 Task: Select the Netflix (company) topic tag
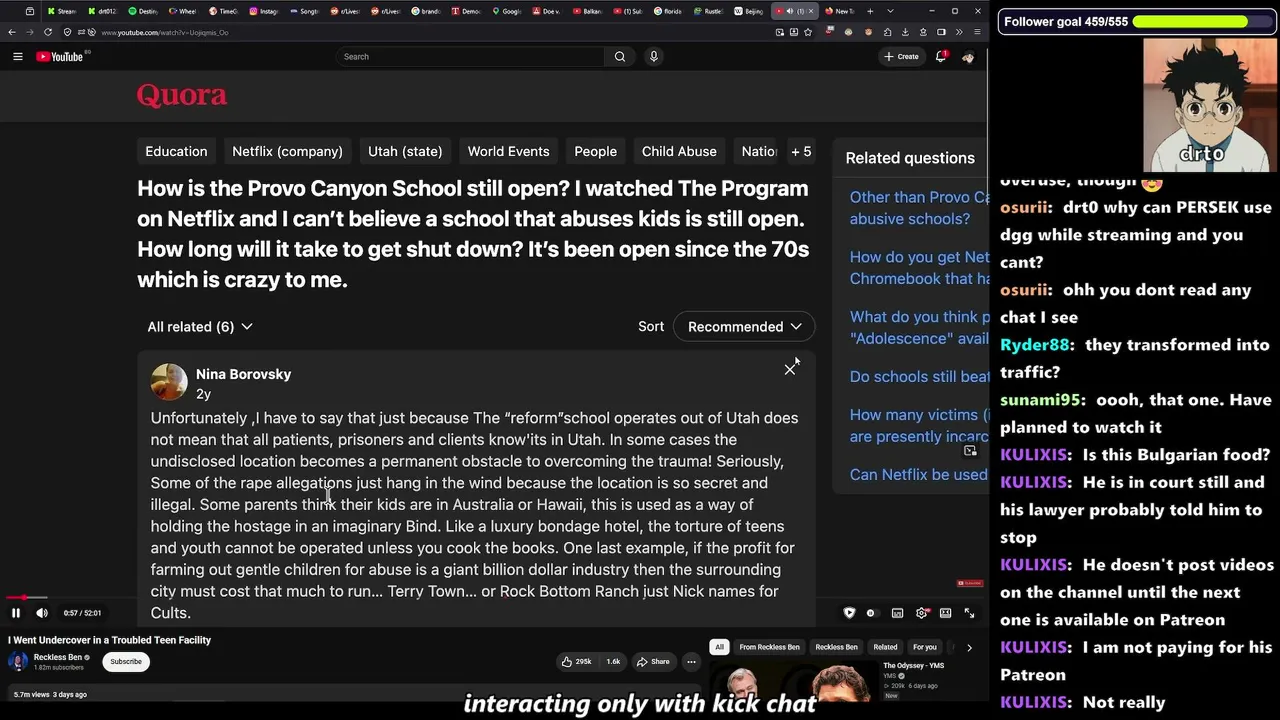(287, 151)
